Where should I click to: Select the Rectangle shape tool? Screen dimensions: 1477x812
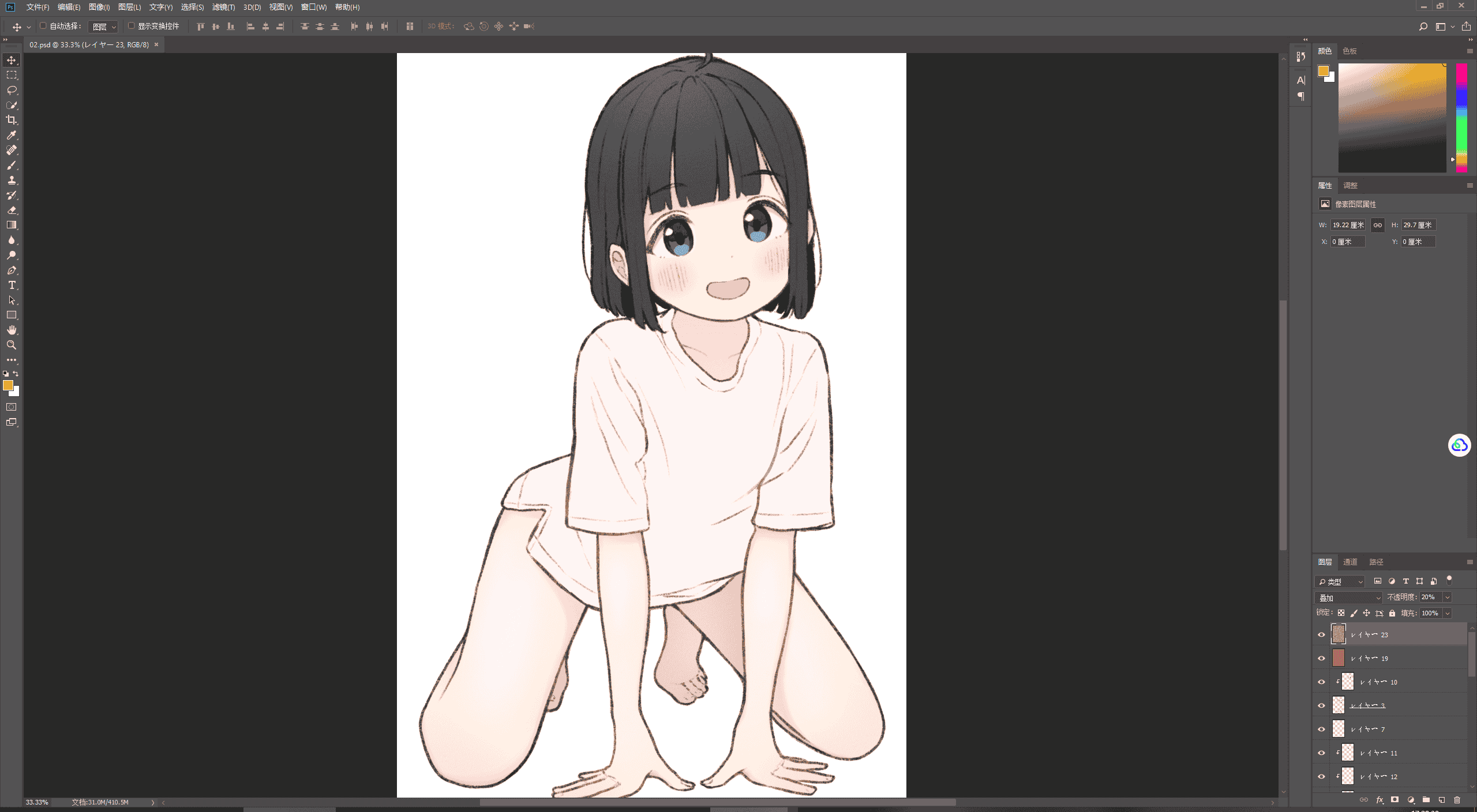coord(12,315)
